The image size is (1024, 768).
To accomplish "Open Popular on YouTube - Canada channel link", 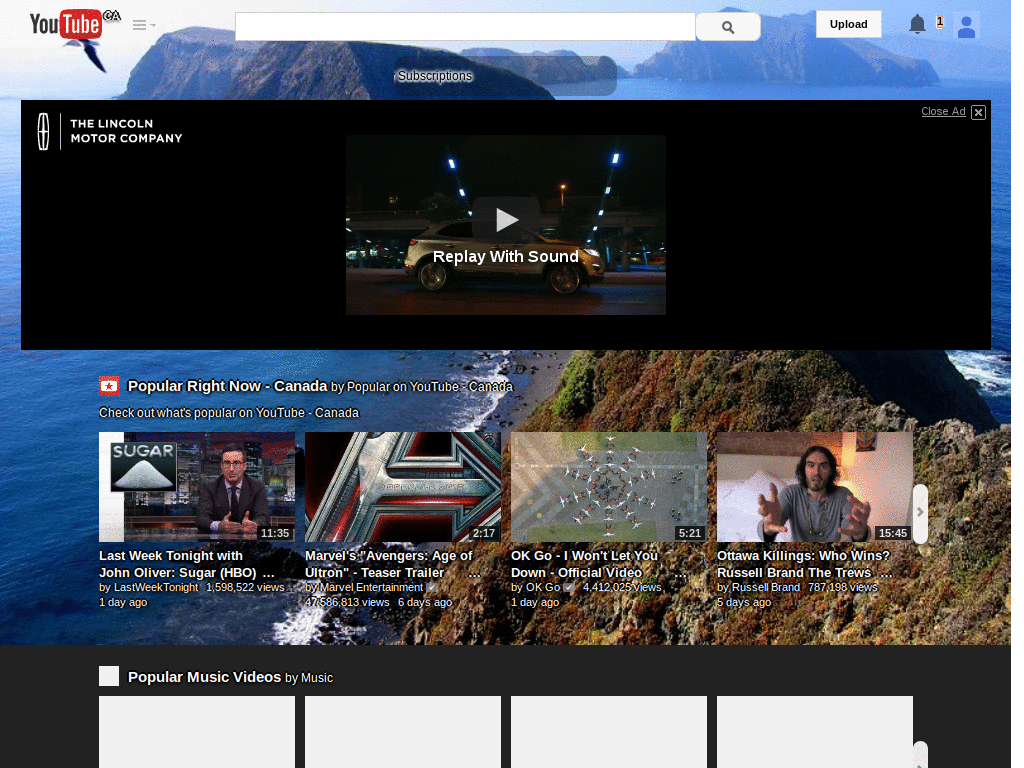I will [430, 387].
